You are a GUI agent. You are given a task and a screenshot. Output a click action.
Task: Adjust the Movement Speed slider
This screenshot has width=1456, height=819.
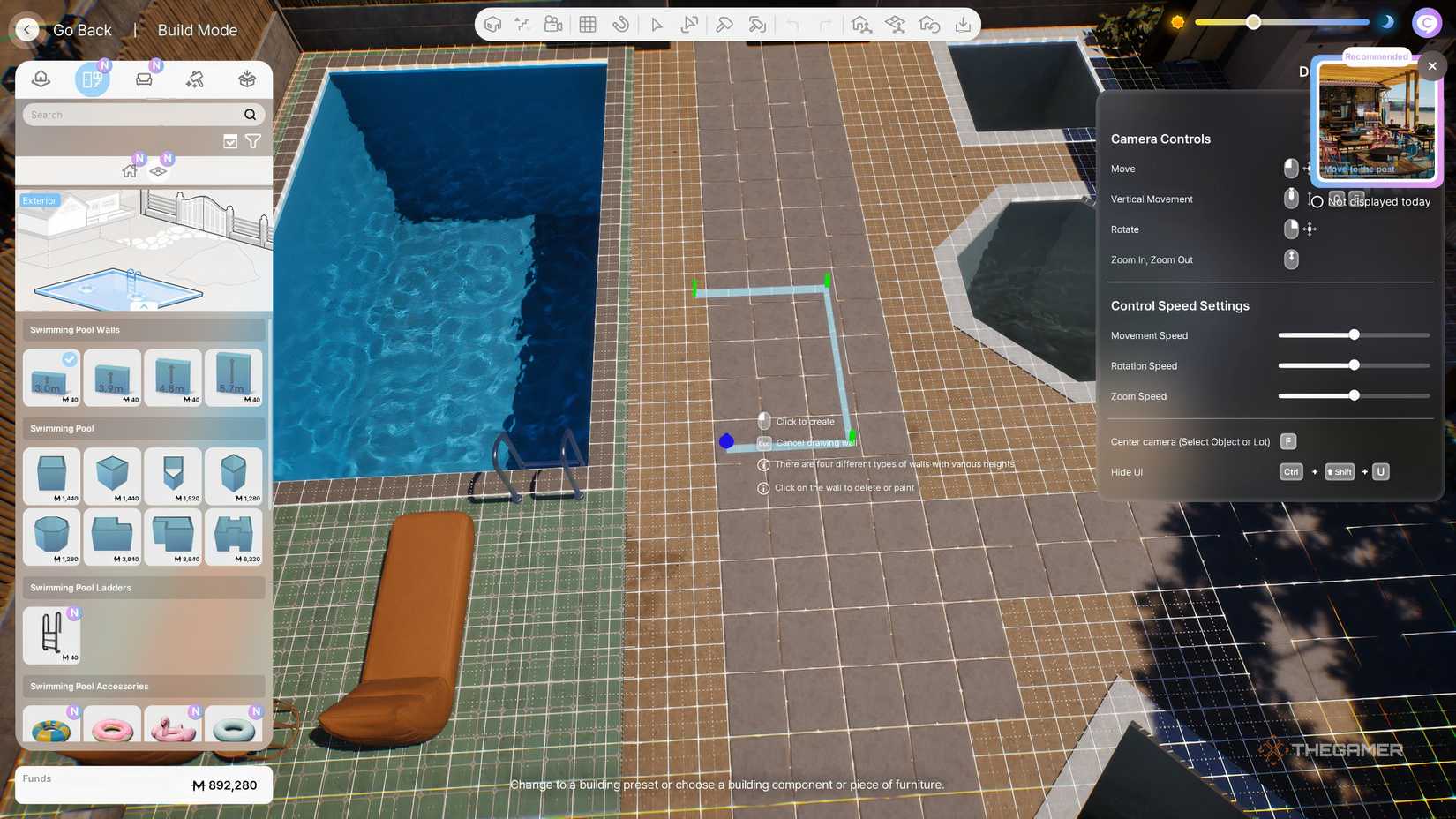pos(1354,335)
